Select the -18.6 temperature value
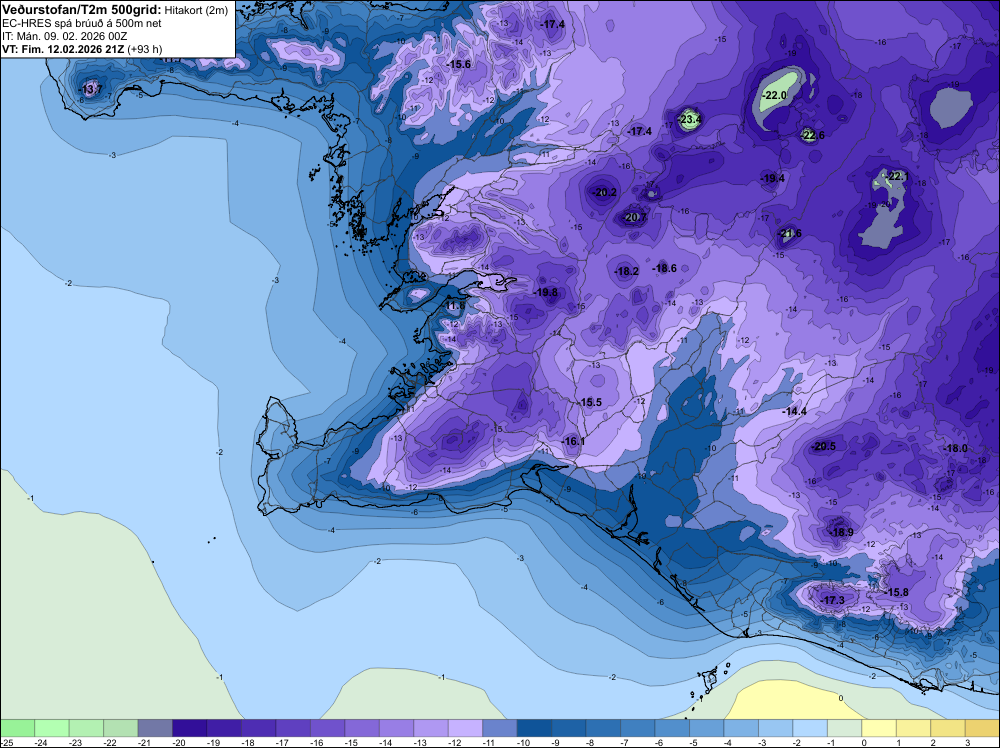The width and height of the screenshot is (1000, 748). point(665,268)
